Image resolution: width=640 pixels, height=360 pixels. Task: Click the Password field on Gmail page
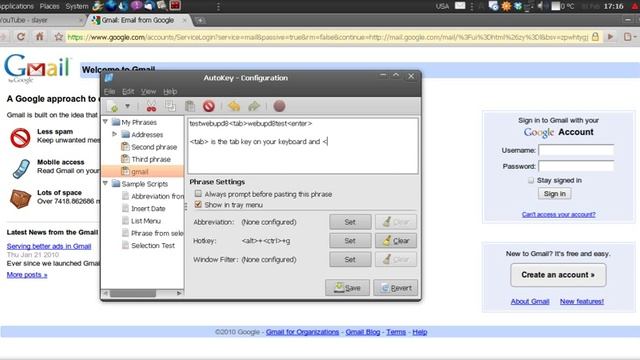(576, 166)
